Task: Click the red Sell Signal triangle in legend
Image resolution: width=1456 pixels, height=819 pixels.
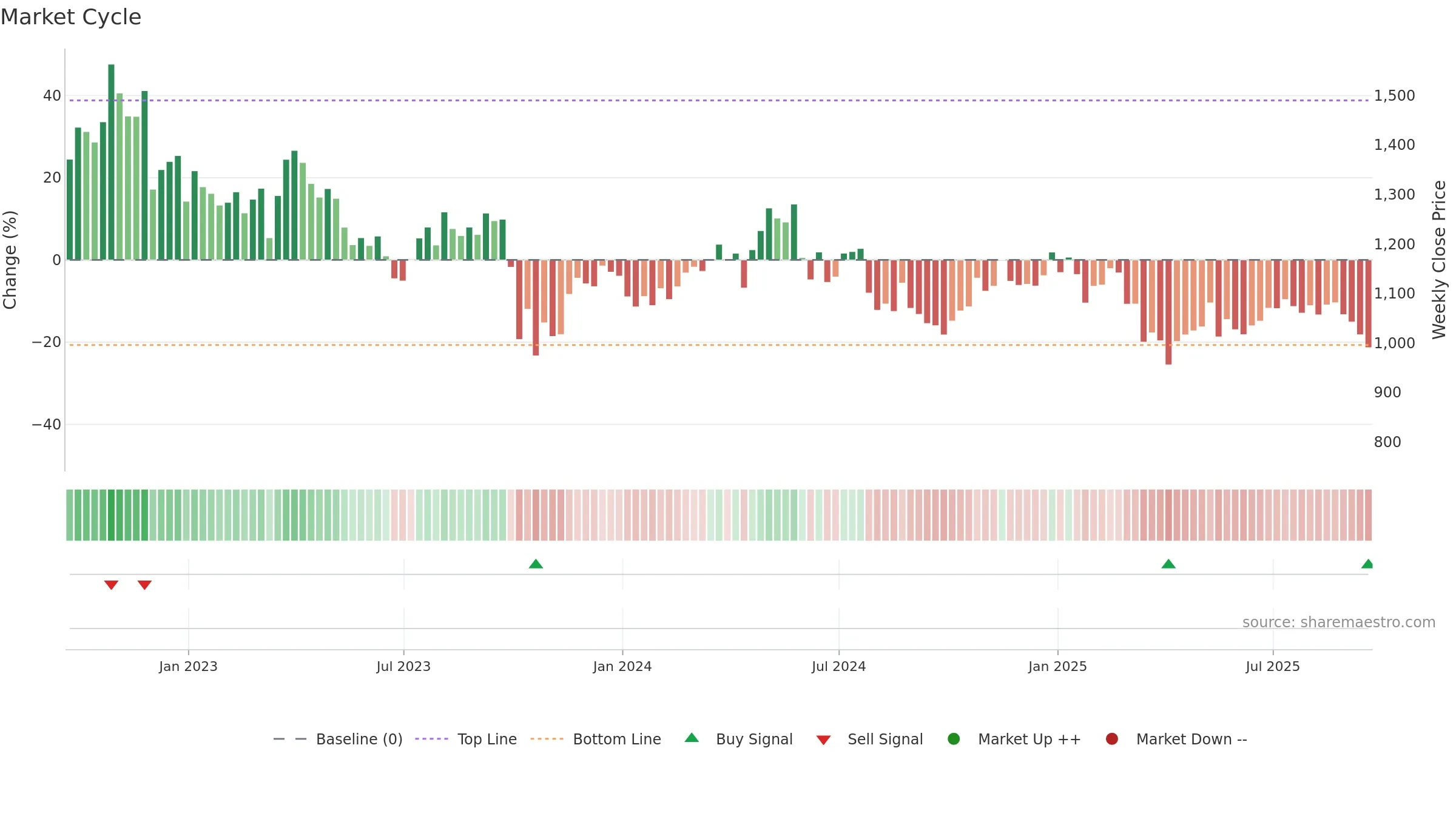Action: point(823,740)
